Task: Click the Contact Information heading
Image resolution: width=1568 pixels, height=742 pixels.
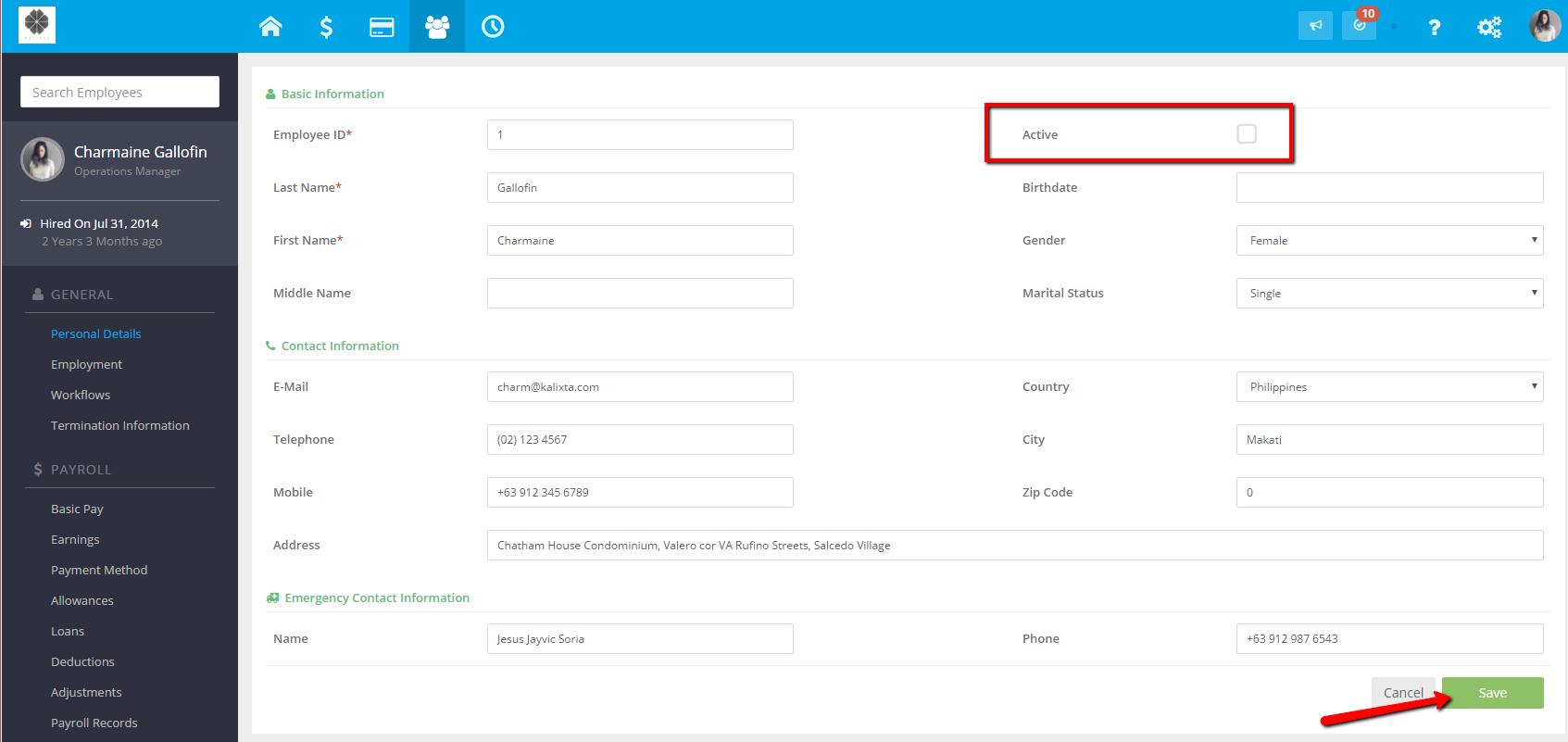Action: (340, 346)
